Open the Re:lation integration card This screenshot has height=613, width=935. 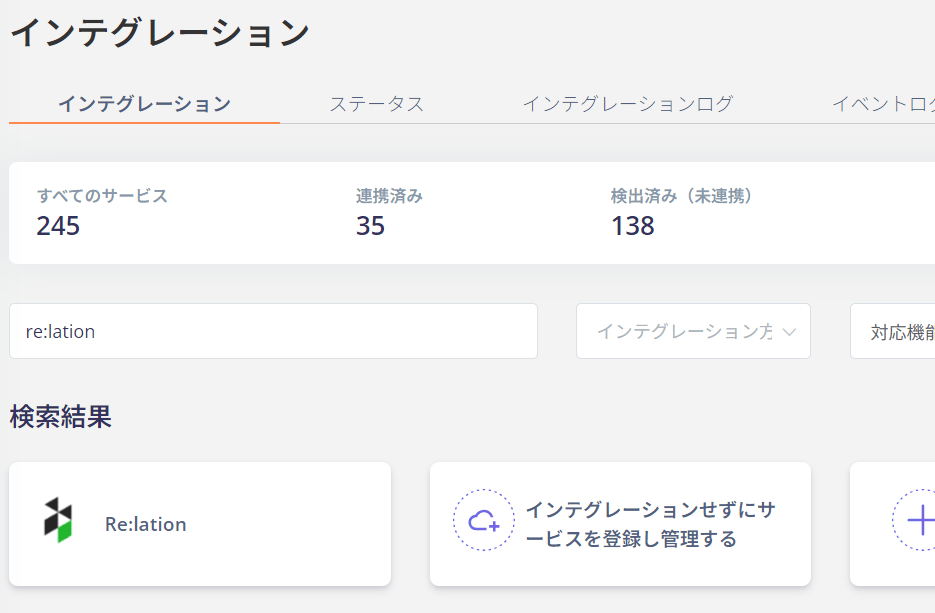(x=200, y=524)
